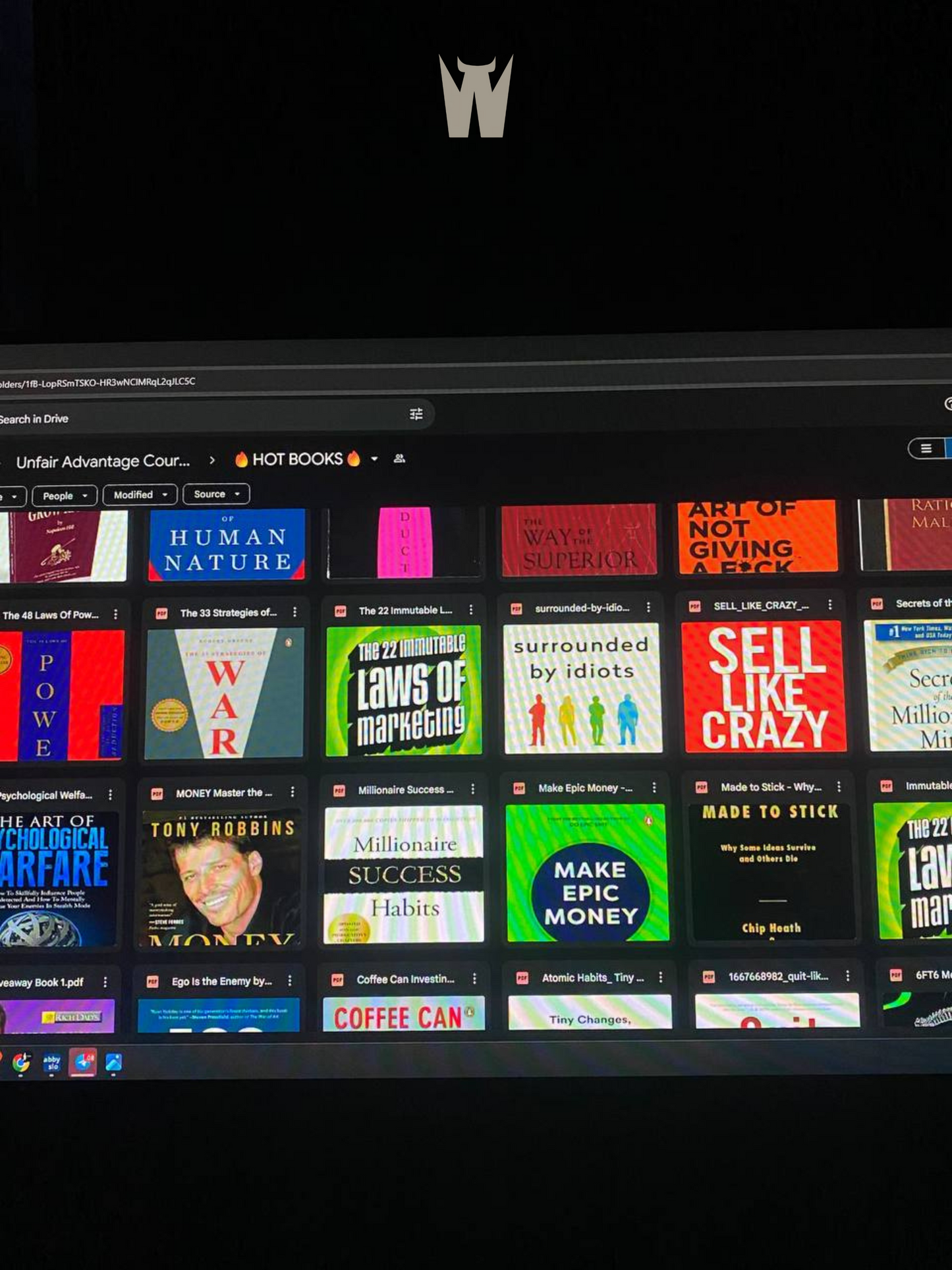Open more actions for Make Epic Money file
Viewport: 952px width, 1270px height.
[654, 788]
